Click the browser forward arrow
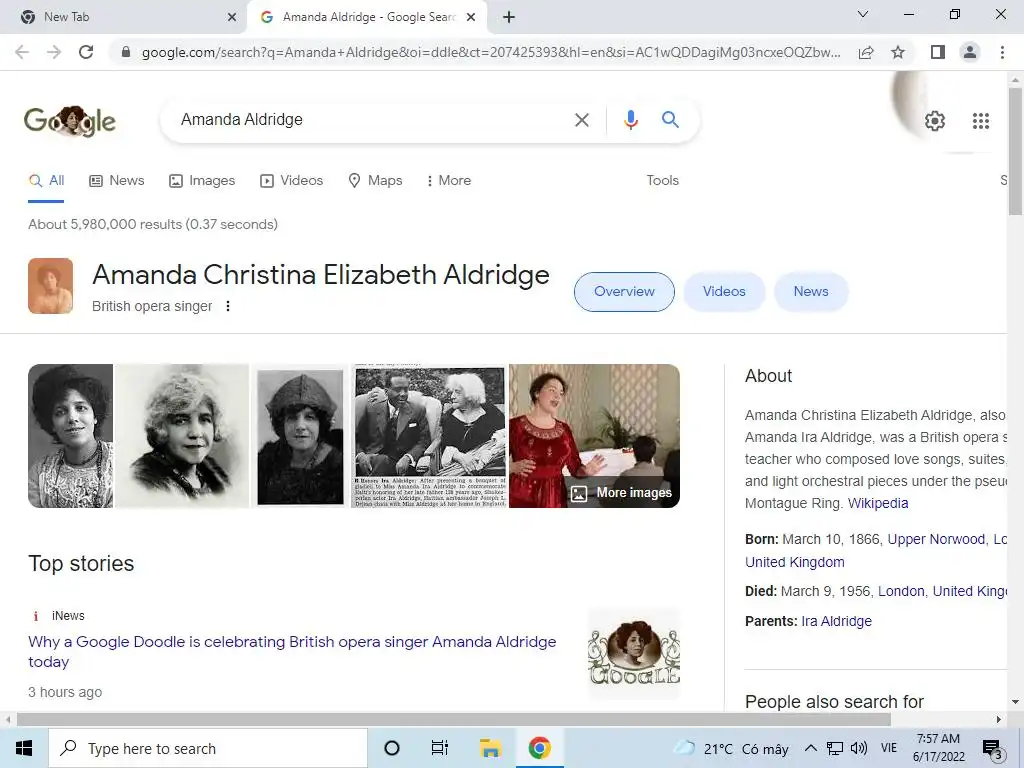This screenshot has width=1024, height=768. tap(54, 52)
